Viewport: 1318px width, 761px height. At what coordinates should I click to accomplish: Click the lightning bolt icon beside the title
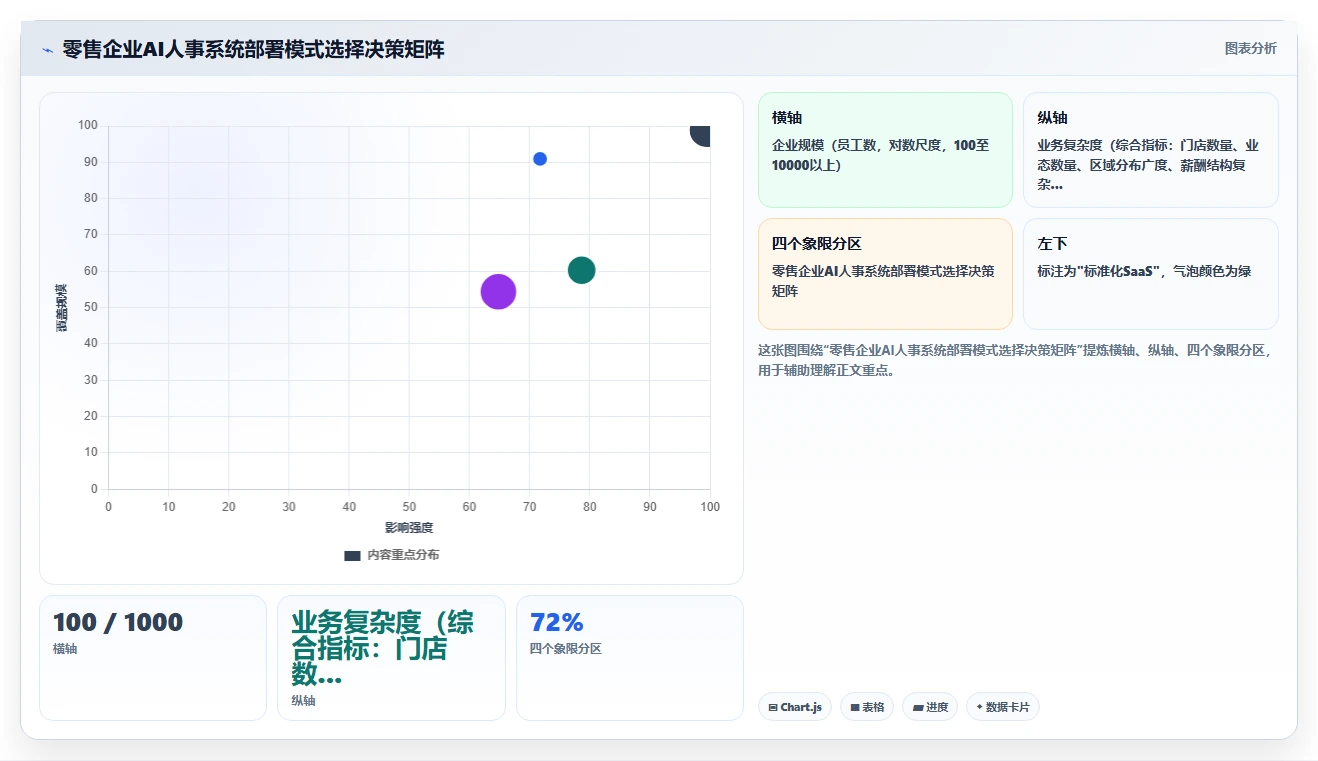[47, 49]
